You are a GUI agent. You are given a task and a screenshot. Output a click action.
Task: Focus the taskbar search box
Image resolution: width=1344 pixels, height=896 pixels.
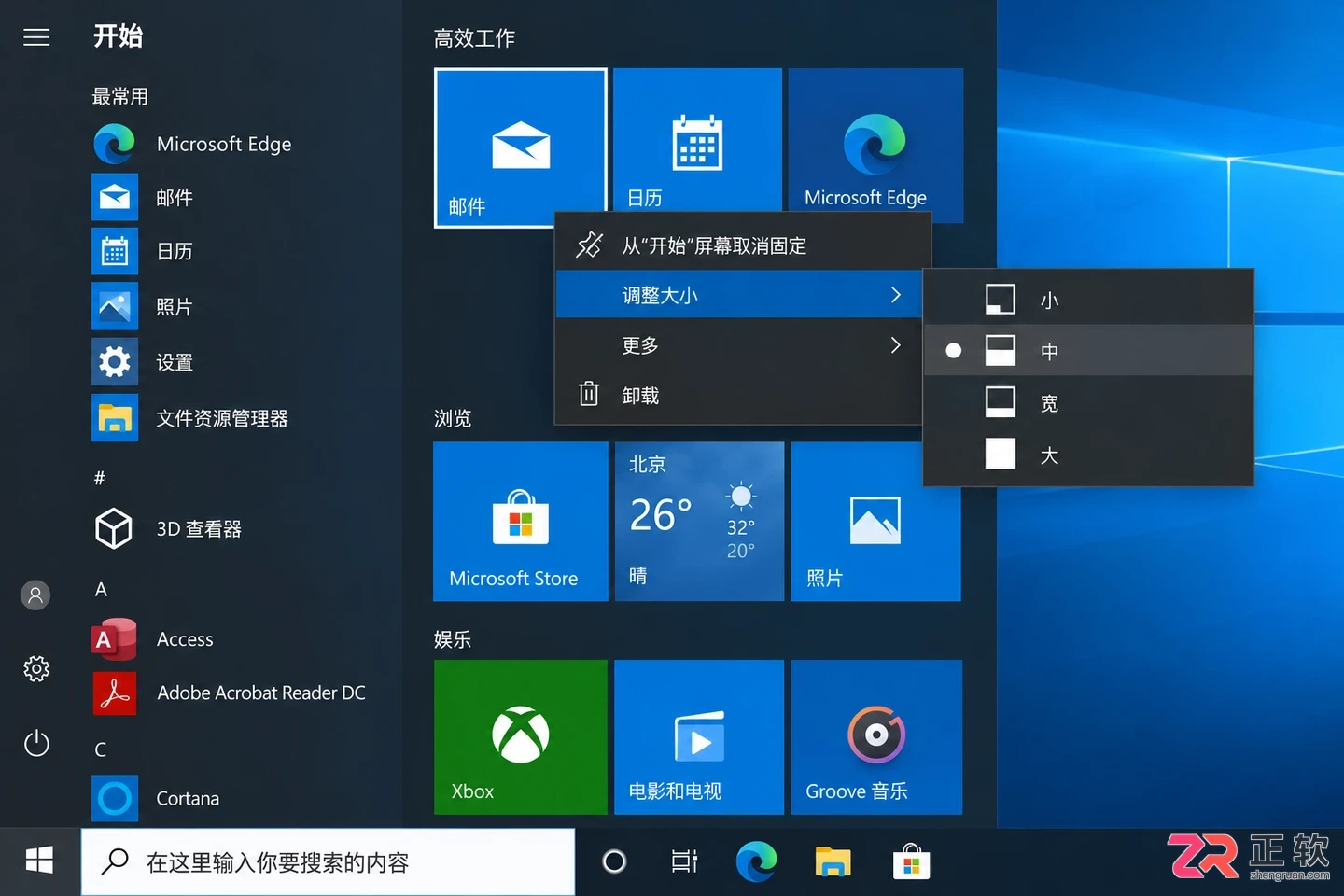[328, 862]
